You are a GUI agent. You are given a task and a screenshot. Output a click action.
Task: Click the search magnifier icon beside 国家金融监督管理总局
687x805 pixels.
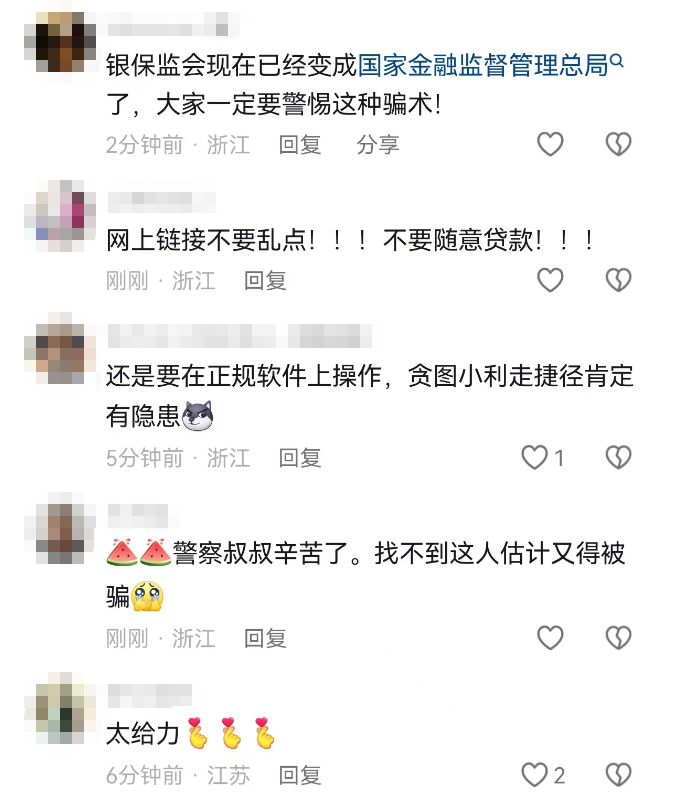tap(617, 61)
